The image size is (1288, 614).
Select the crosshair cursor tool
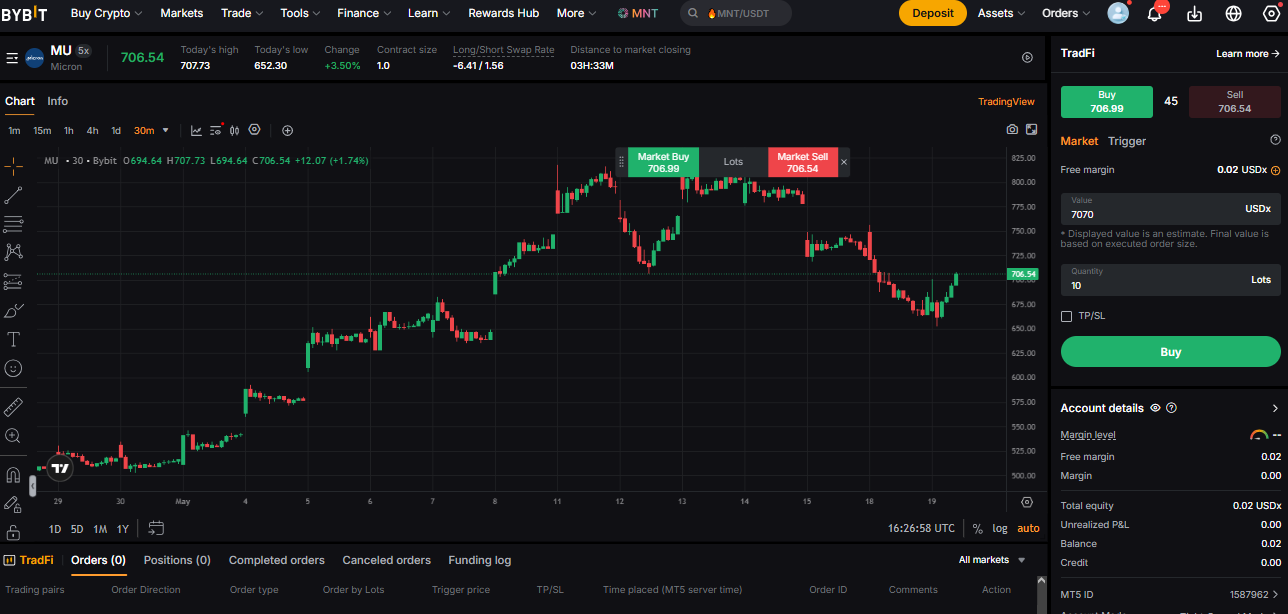click(x=13, y=165)
